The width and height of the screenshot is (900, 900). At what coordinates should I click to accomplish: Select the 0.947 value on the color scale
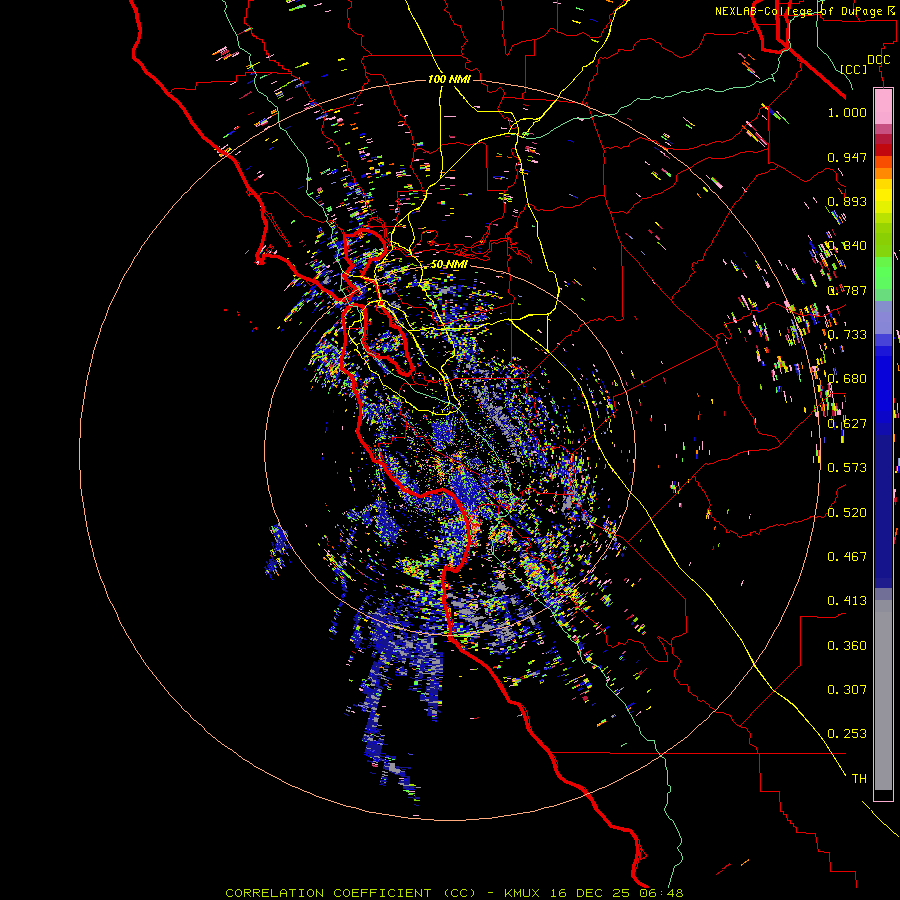pos(847,157)
